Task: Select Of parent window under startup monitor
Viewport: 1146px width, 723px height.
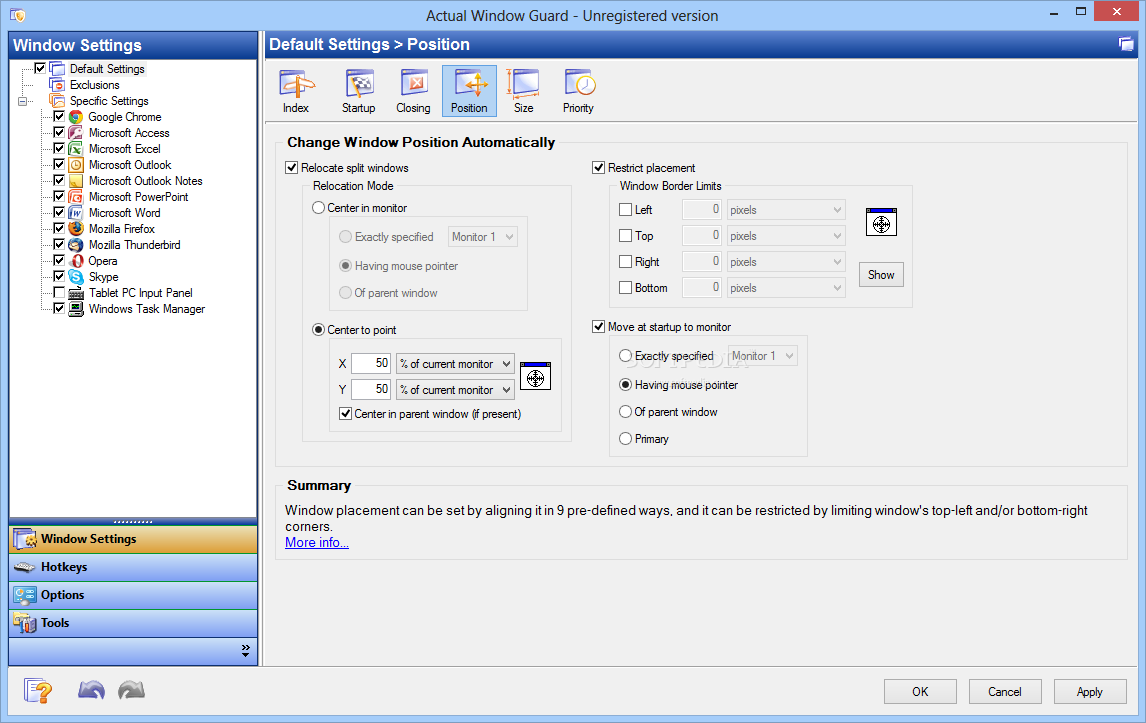Action: [x=626, y=412]
